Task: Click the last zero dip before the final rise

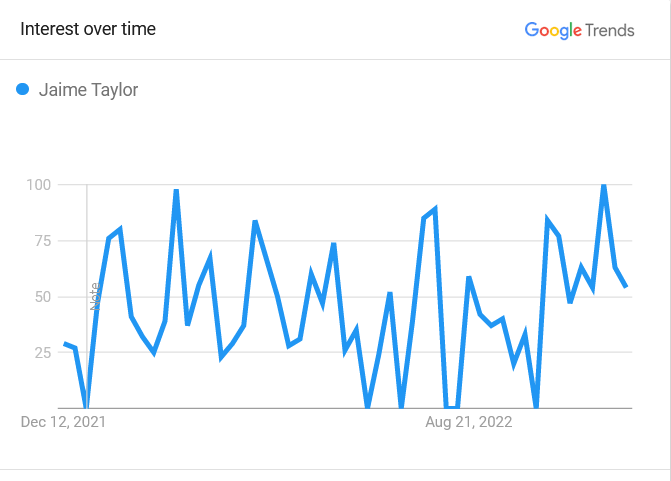Action: pyautogui.click(x=536, y=405)
